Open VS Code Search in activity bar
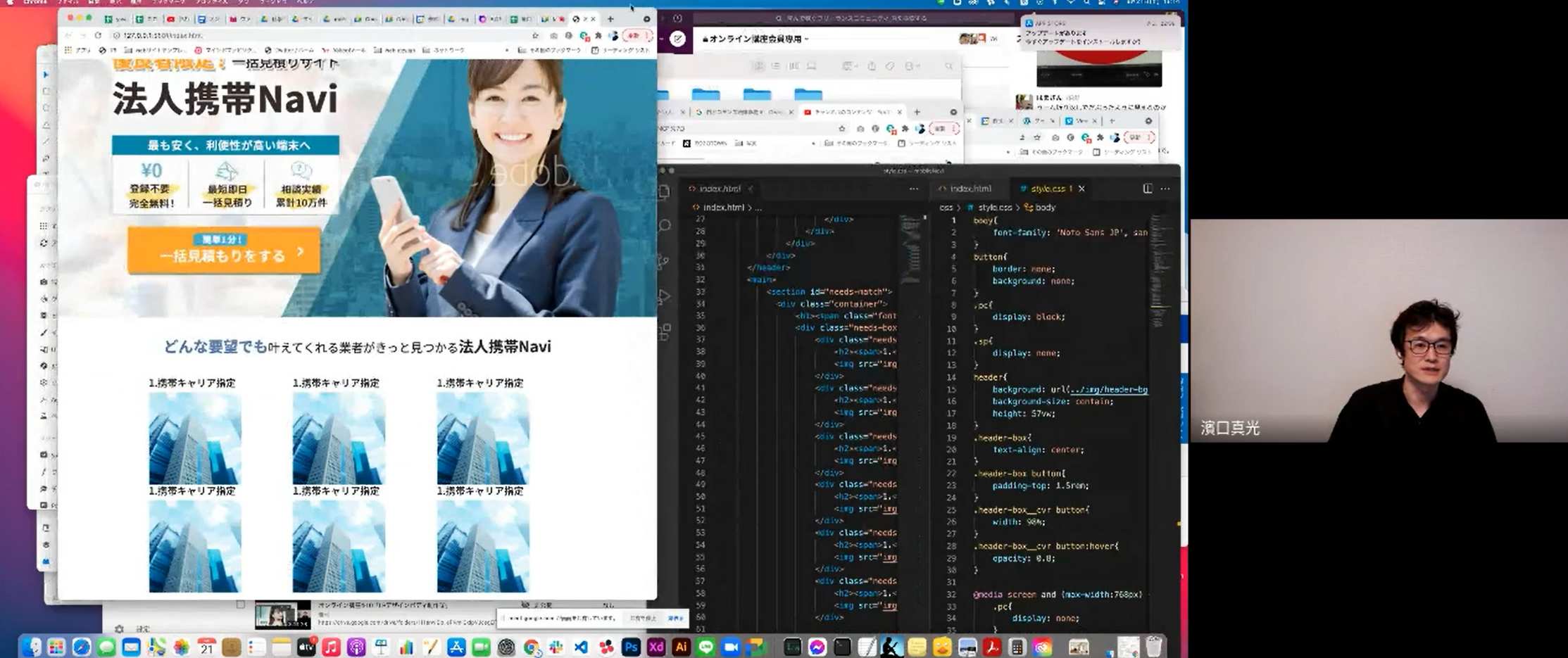The image size is (1568, 658). (664, 225)
